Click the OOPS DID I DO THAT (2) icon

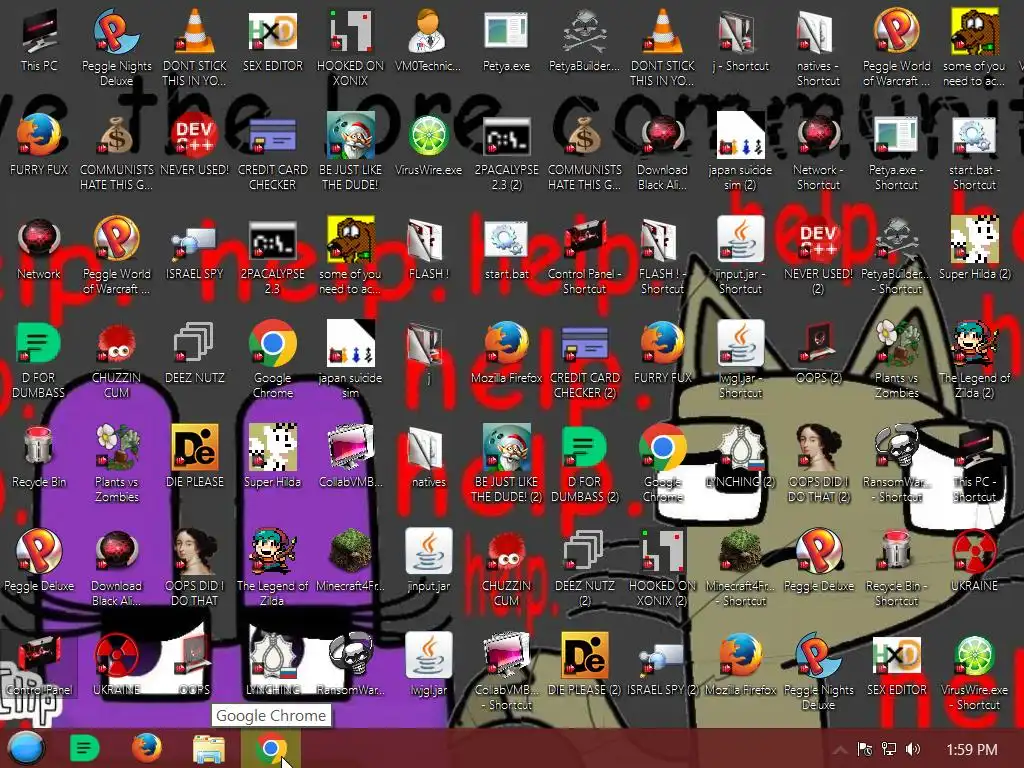point(818,464)
